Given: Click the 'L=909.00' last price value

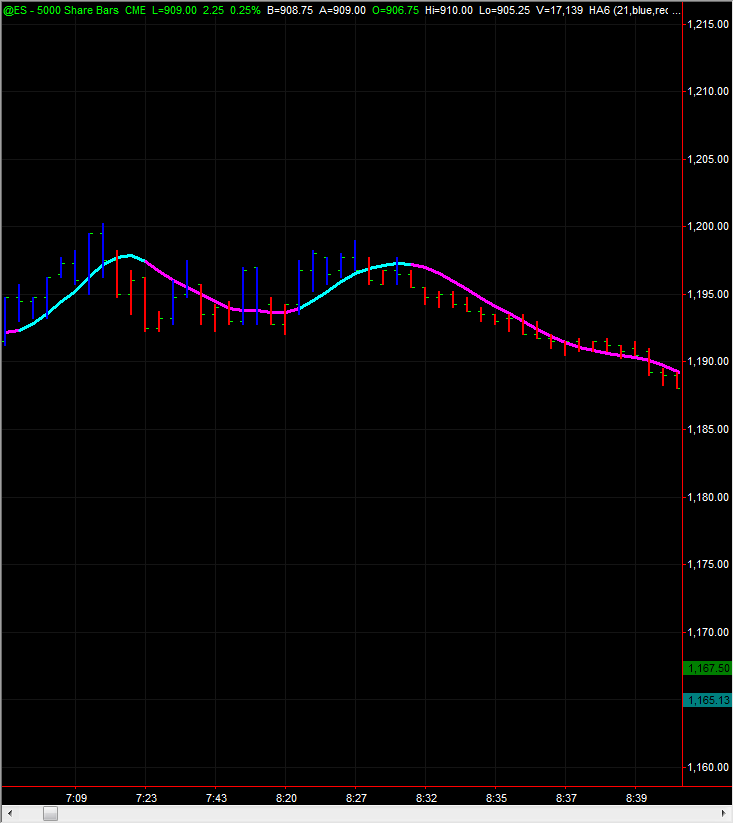Looking at the screenshot, I should click(174, 10).
